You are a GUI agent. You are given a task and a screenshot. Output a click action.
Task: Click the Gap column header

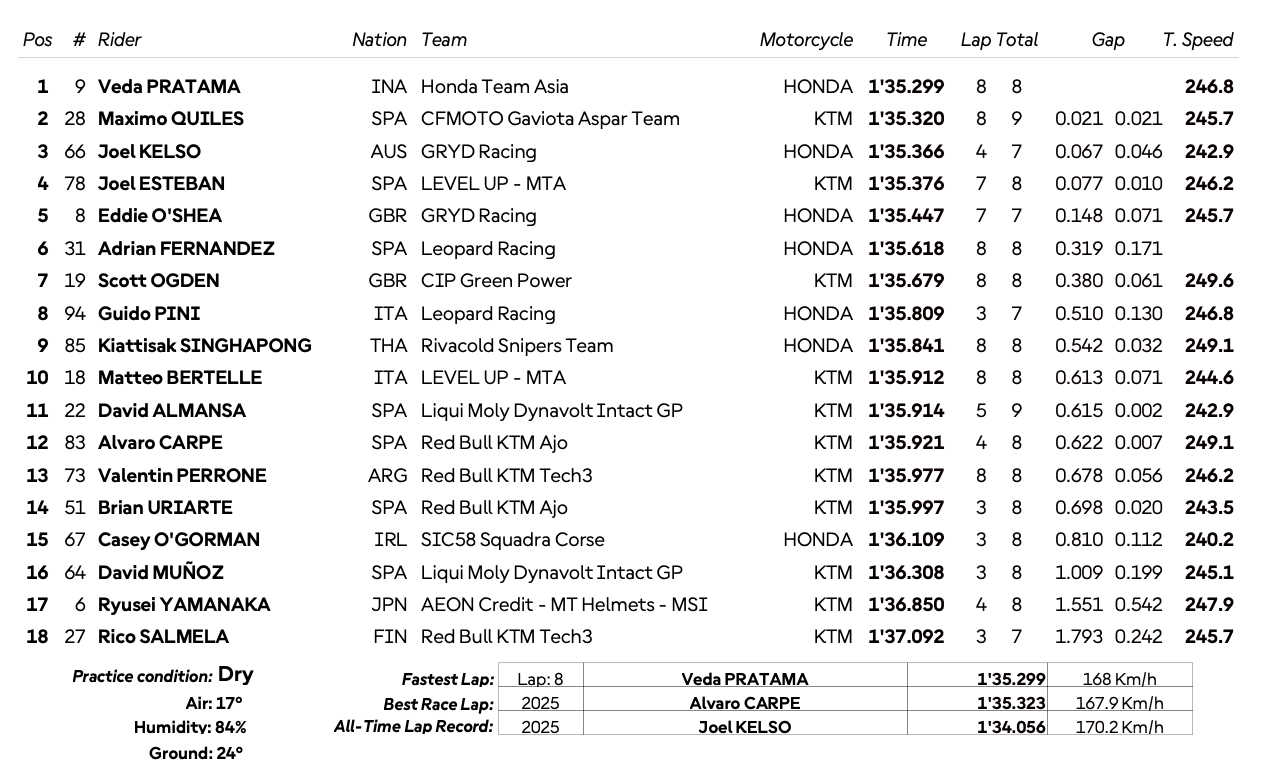(1108, 40)
